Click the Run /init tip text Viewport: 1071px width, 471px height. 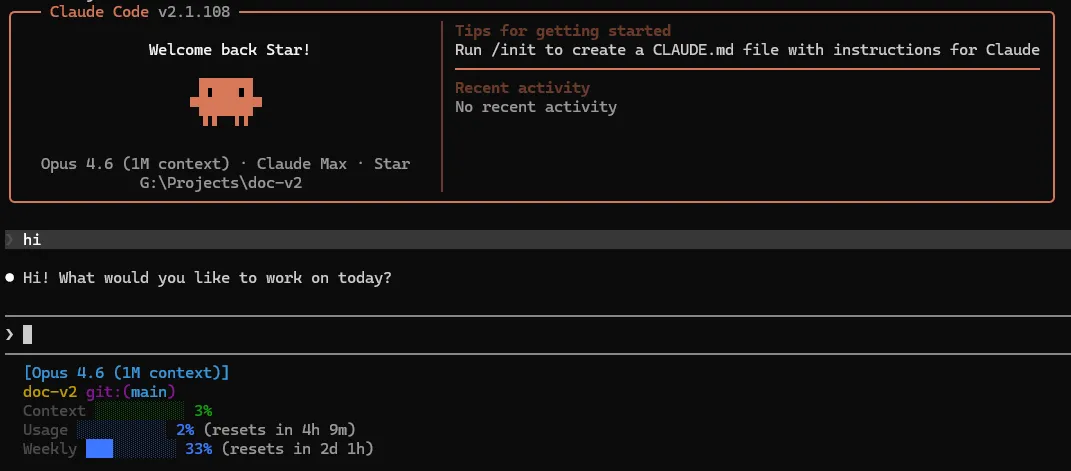(x=747, y=50)
